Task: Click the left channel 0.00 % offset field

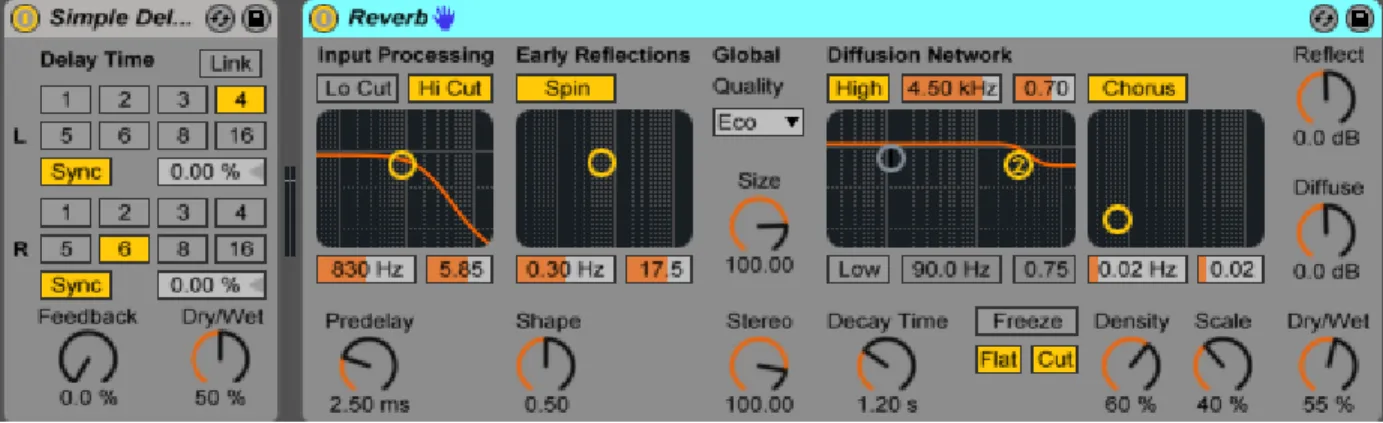Action: tap(211, 172)
